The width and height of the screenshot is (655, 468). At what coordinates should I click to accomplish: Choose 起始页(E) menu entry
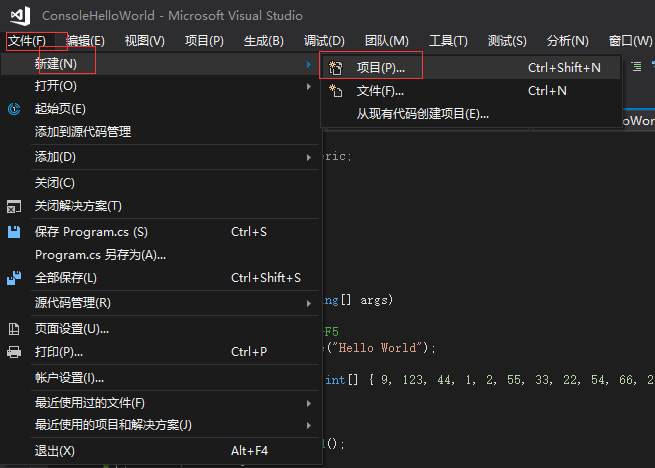tap(161, 109)
